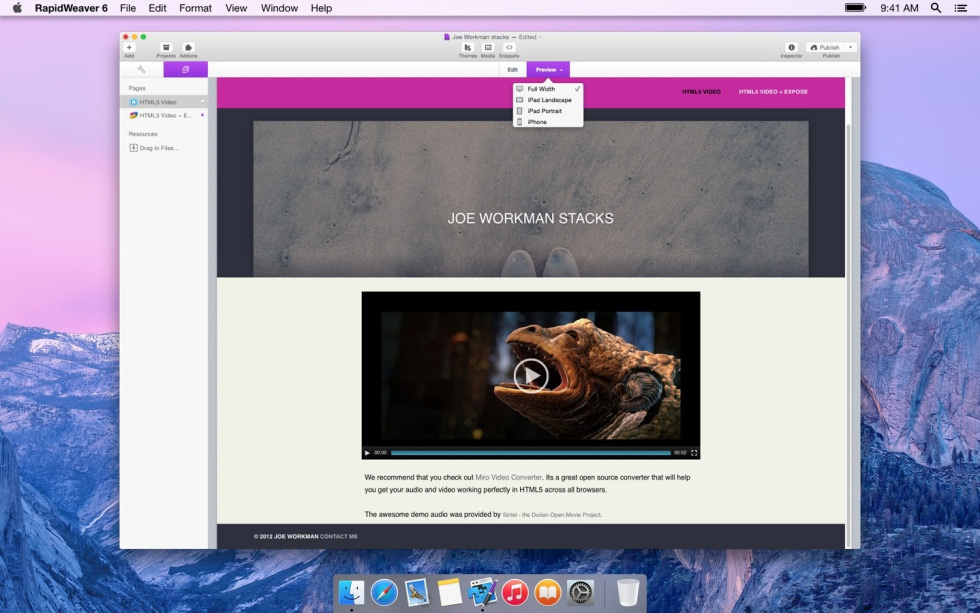Click the purple dot beside HTML5 Video + E...
980x613 pixels.
pos(202,115)
